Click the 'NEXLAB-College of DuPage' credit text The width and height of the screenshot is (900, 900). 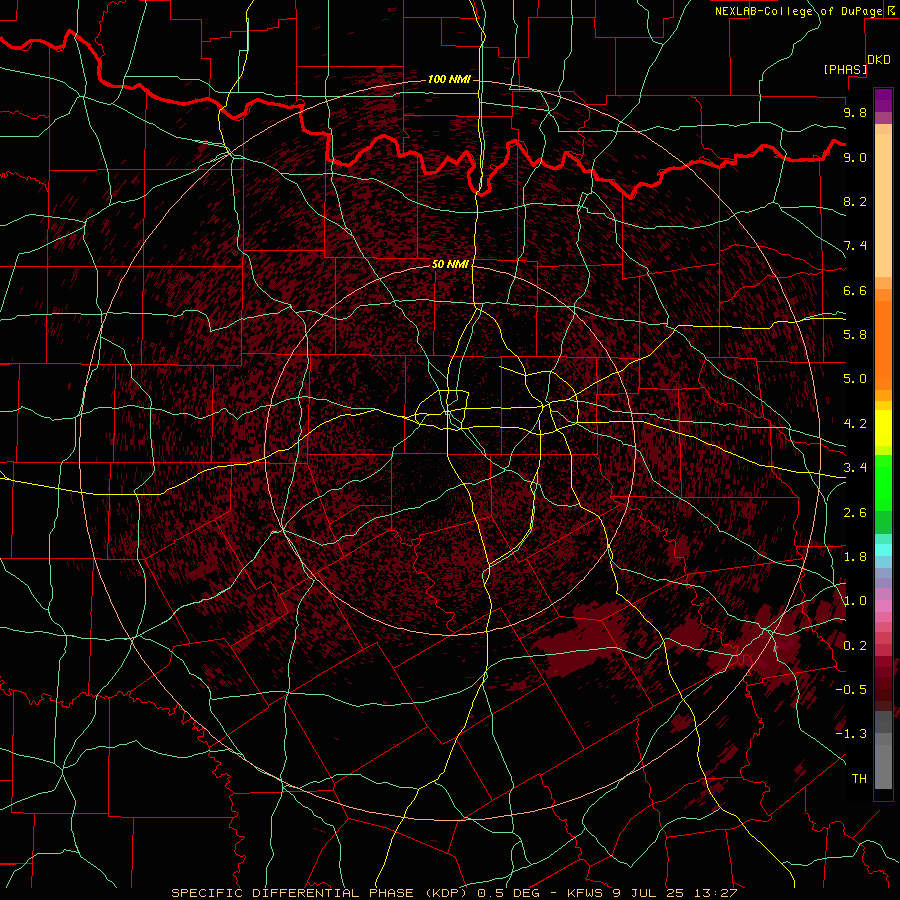coord(798,11)
